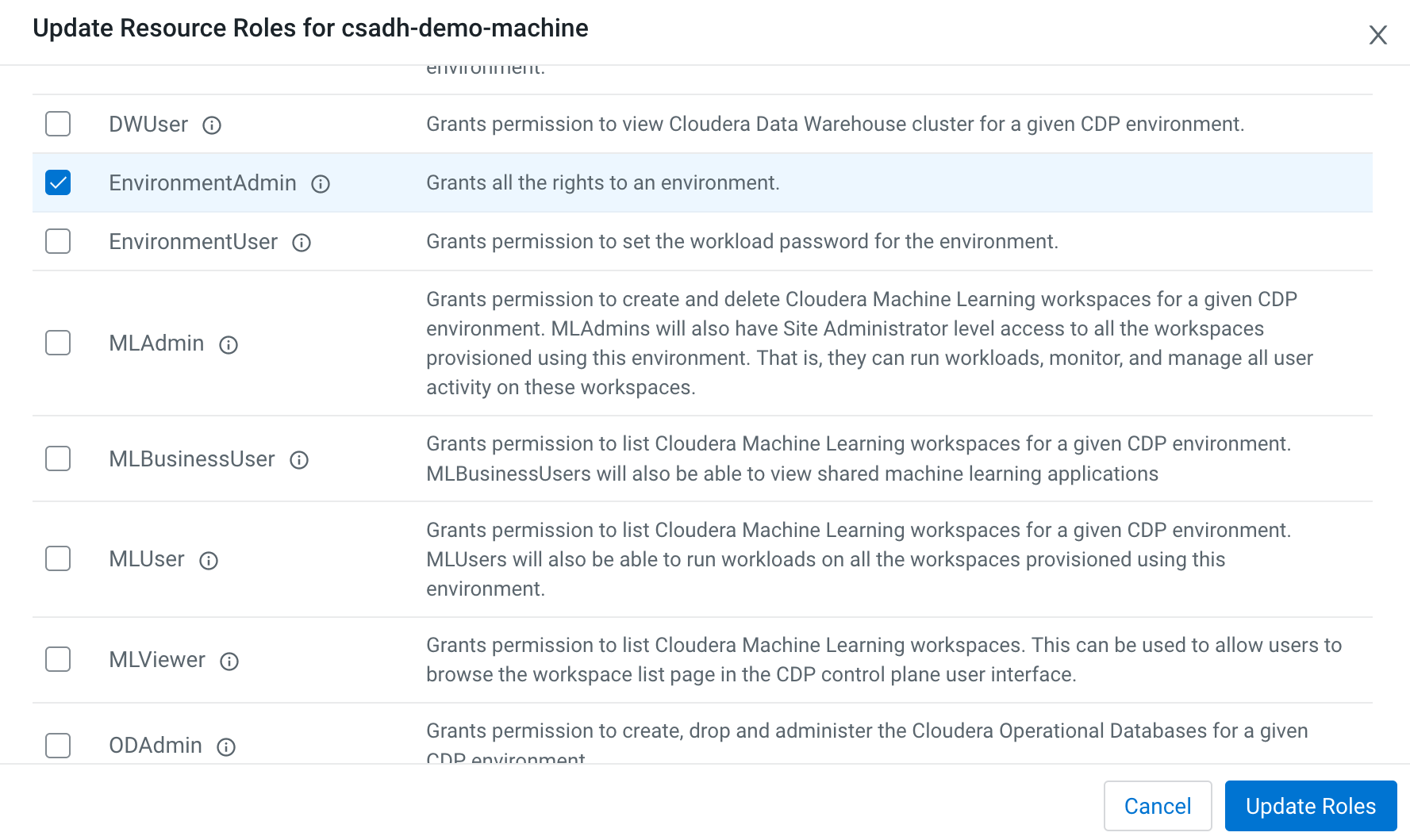Open the ODAdmin info icon

[x=226, y=747]
